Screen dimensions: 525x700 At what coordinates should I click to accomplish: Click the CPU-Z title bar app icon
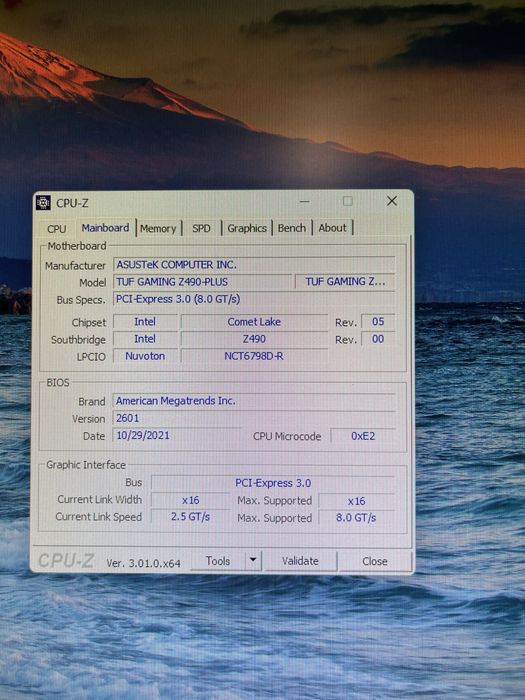pos(43,203)
